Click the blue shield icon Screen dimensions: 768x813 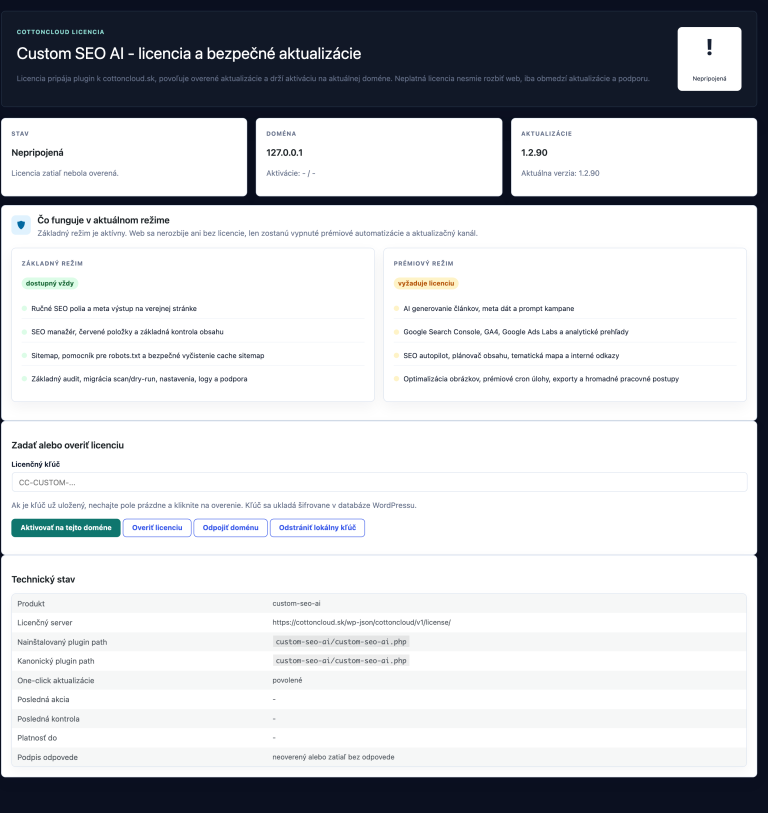point(21,225)
